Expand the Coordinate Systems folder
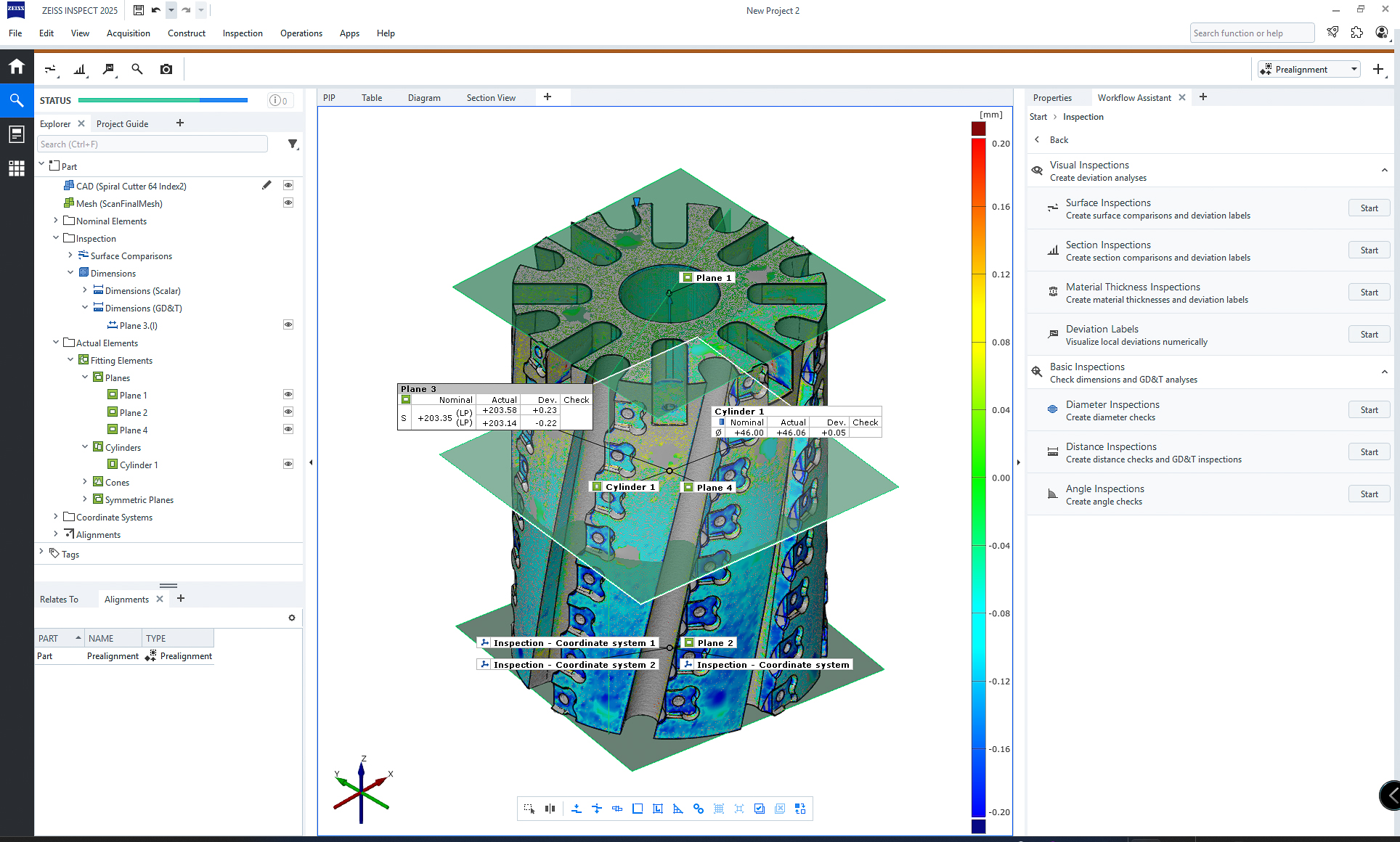This screenshot has height=842, width=1400. coord(56,517)
